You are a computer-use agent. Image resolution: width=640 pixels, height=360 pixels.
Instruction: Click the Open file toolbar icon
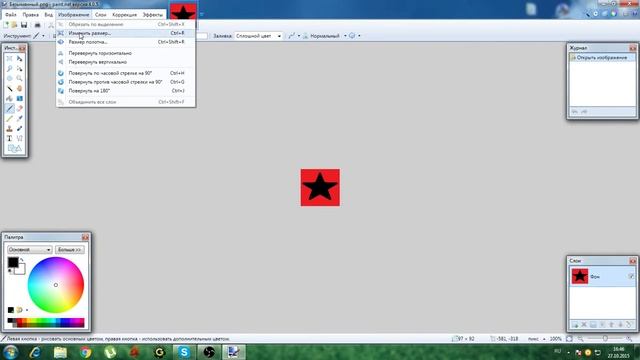pos(14,25)
